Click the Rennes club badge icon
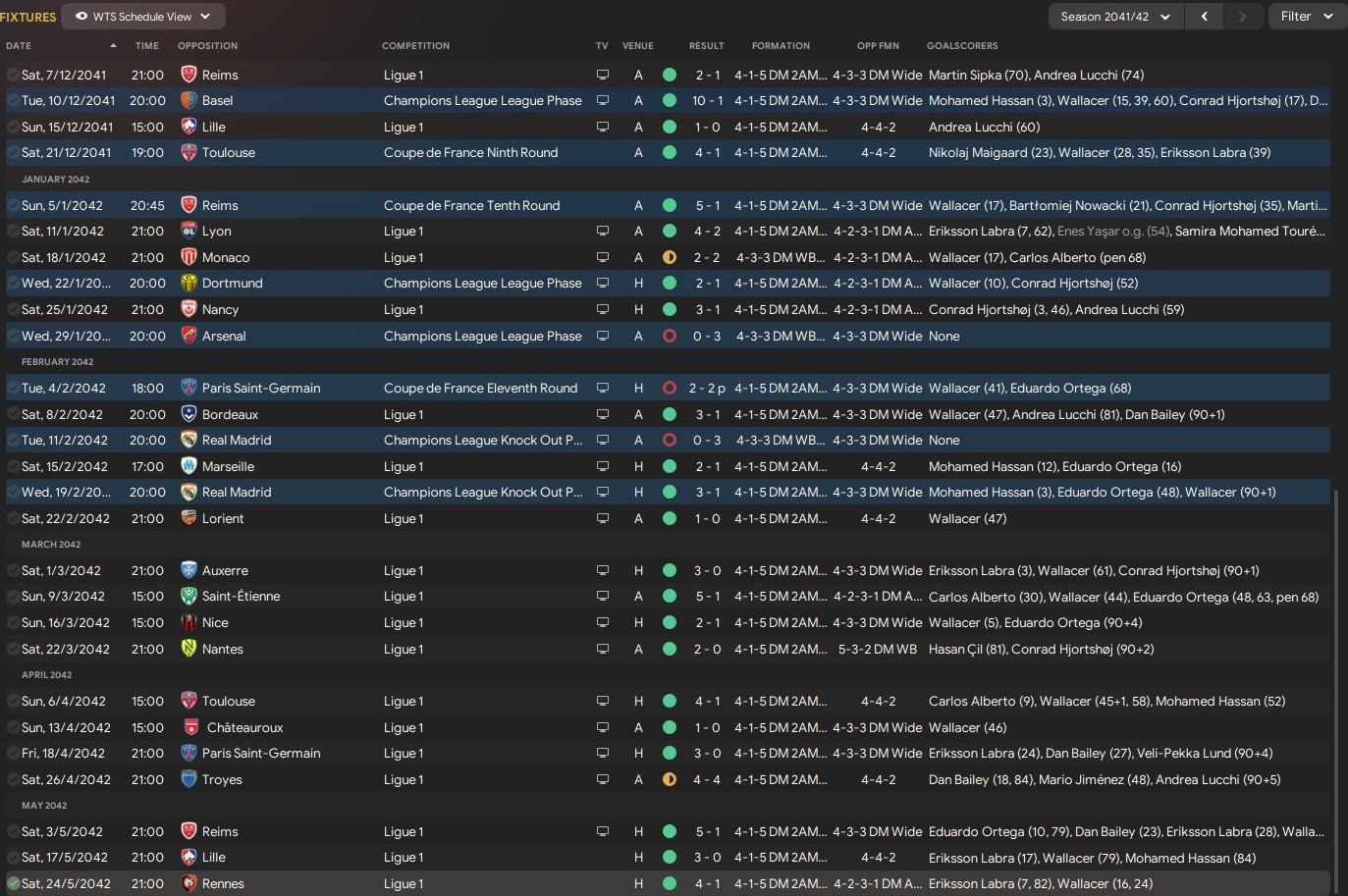The width and height of the screenshot is (1348, 896). click(x=189, y=883)
